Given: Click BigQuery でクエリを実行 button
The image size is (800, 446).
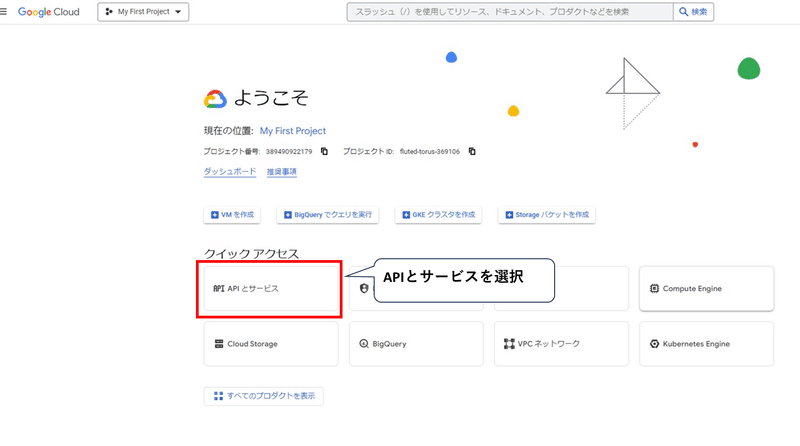Looking at the screenshot, I should tap(328, 215).
